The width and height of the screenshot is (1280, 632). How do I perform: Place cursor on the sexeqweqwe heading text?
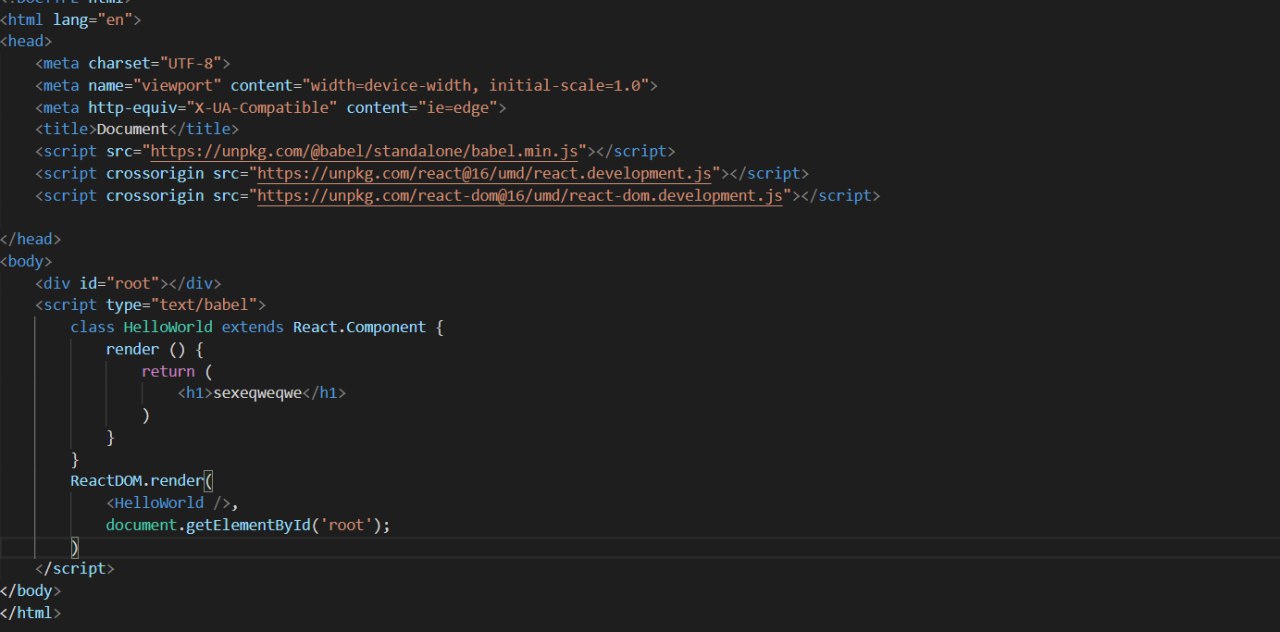257,393
